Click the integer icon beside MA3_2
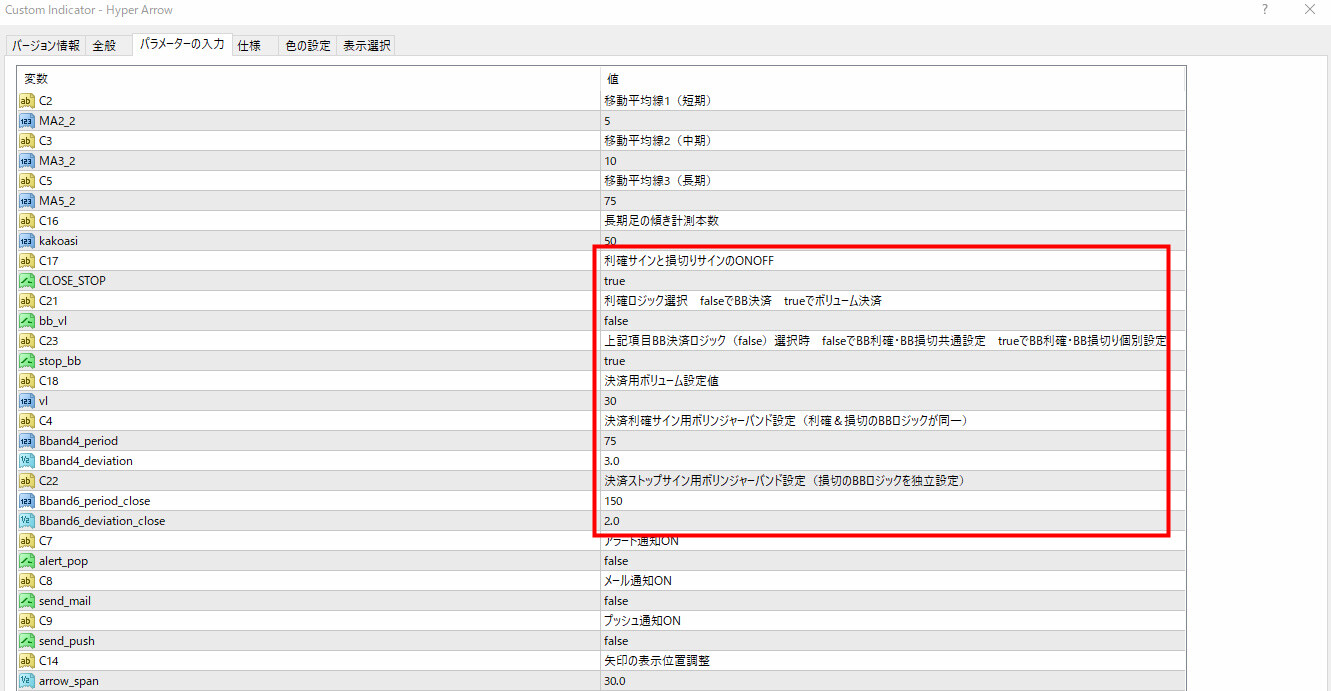Viewport: 1331px width, 691px height. point(27,160)
